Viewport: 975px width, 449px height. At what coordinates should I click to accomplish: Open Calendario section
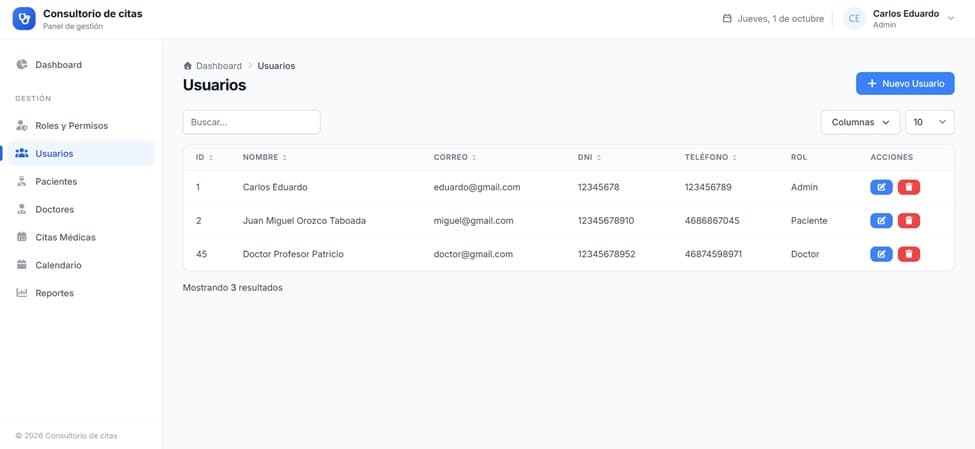click(80, 265)
